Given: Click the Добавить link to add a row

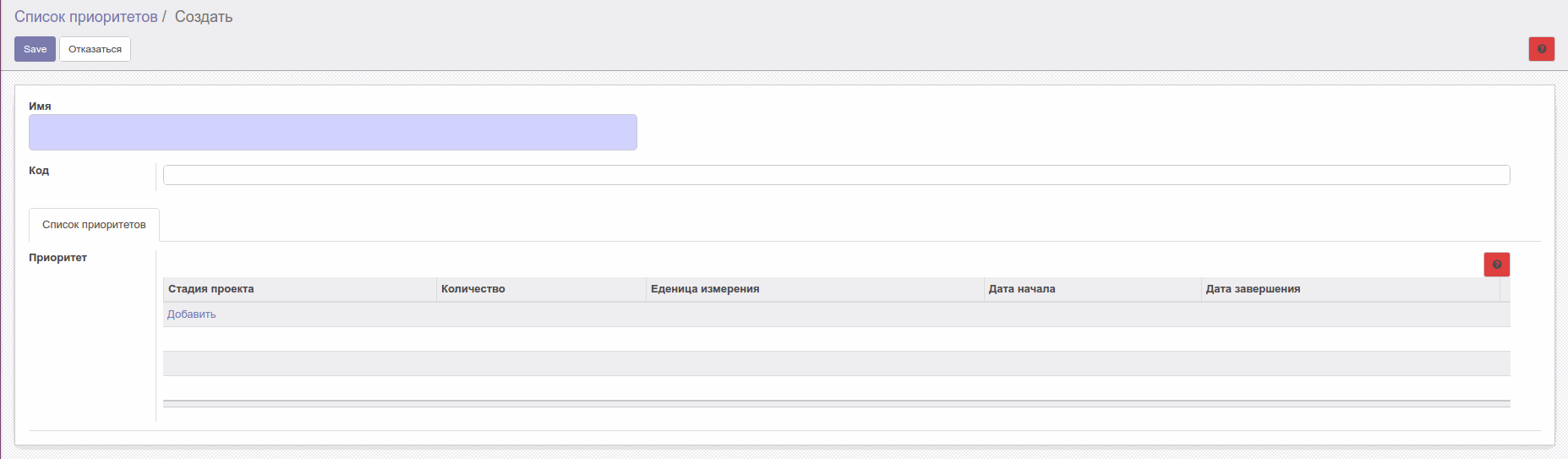Looking at the screenshot, I should tap(191, 314).
